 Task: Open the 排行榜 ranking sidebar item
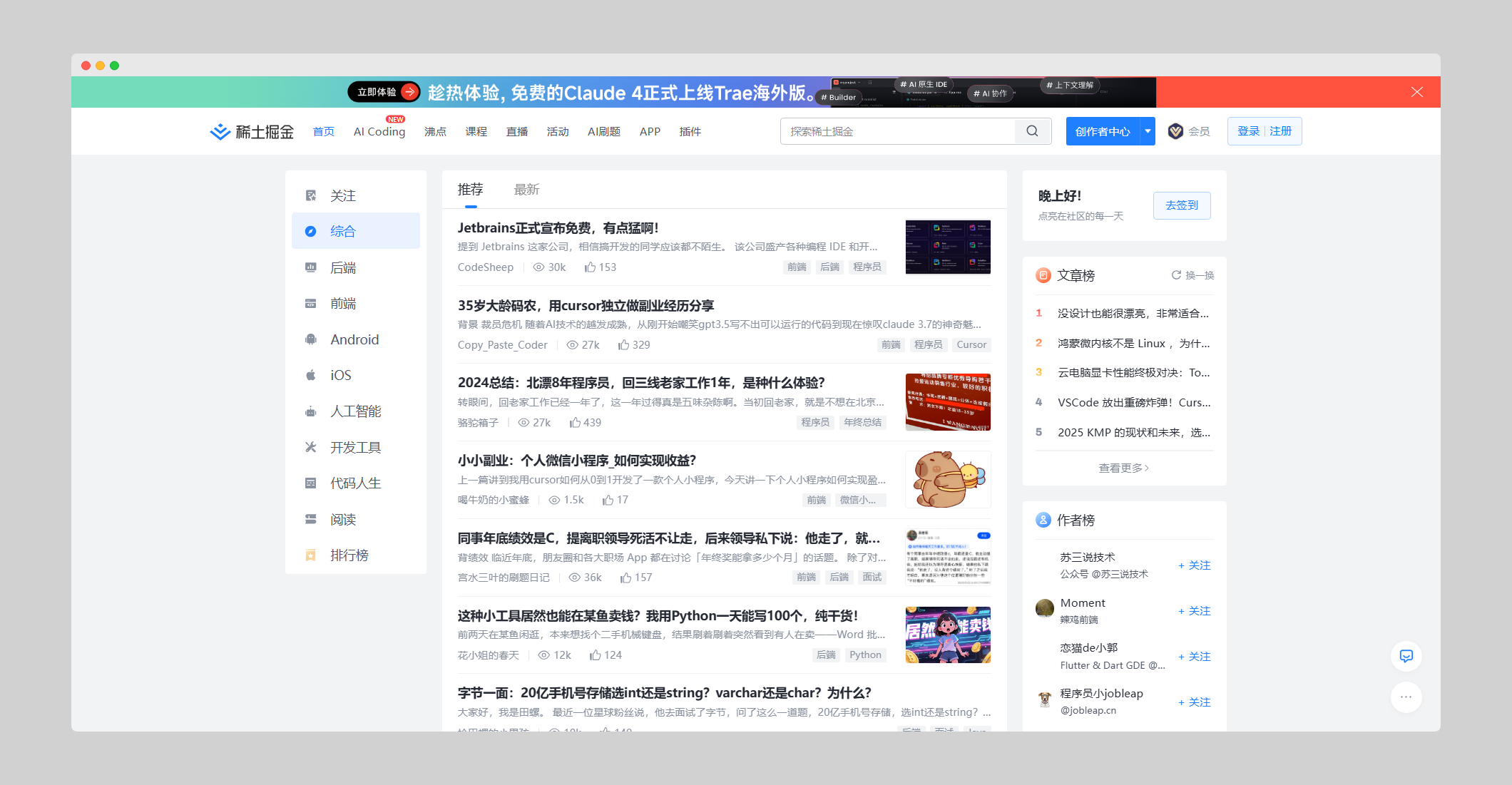coord(349,555)
